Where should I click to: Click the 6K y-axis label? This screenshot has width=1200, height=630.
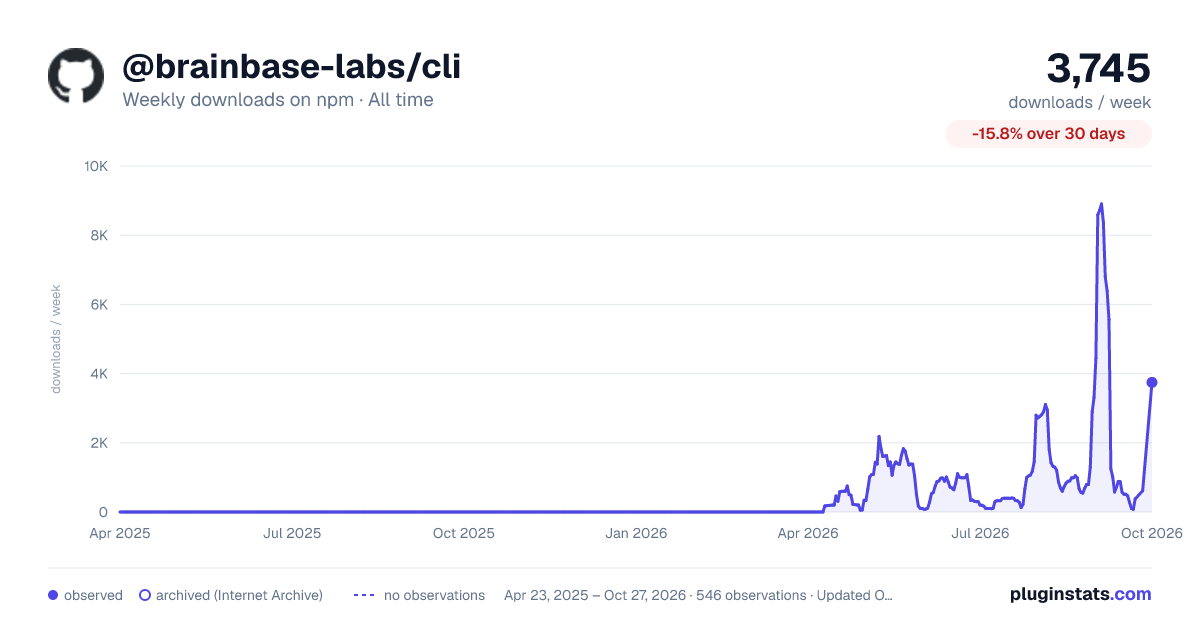99,304
